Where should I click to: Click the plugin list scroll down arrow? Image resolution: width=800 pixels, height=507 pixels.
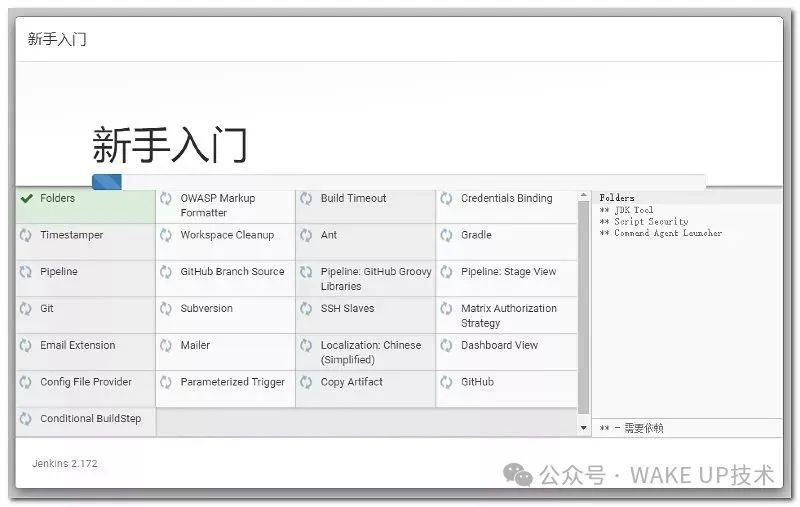click(584, 428)
